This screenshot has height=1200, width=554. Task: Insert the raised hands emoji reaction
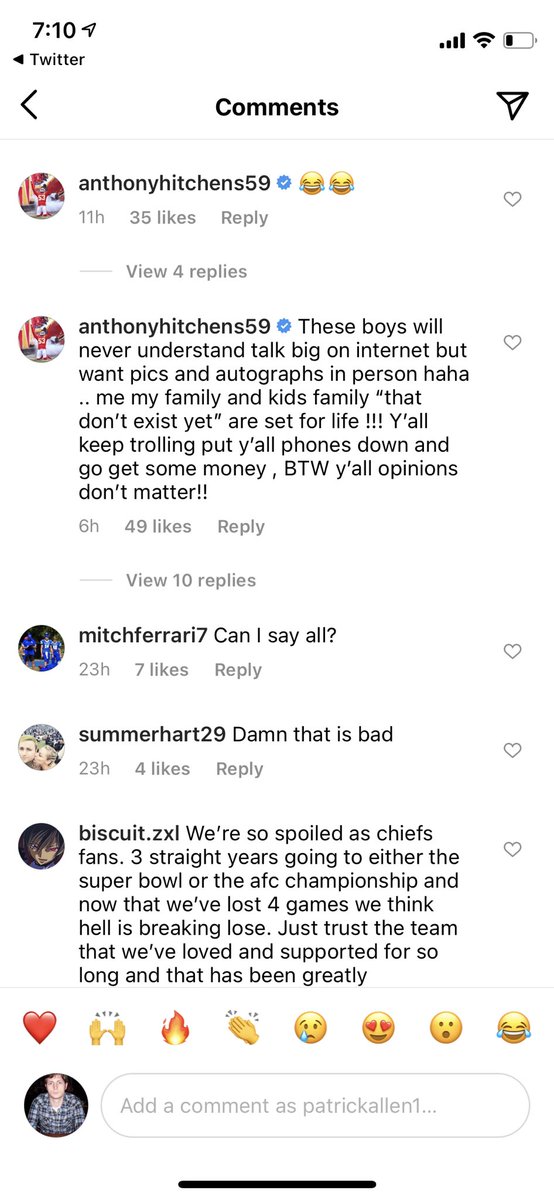coord(108,1027)
